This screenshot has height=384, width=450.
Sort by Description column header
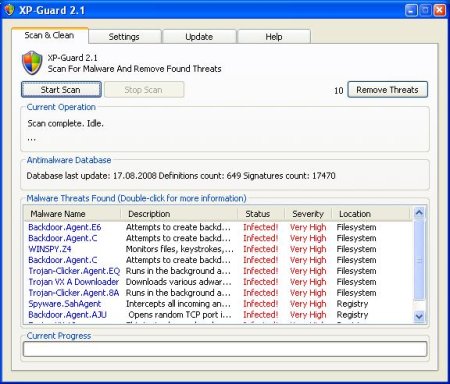[x=179, y=214]
